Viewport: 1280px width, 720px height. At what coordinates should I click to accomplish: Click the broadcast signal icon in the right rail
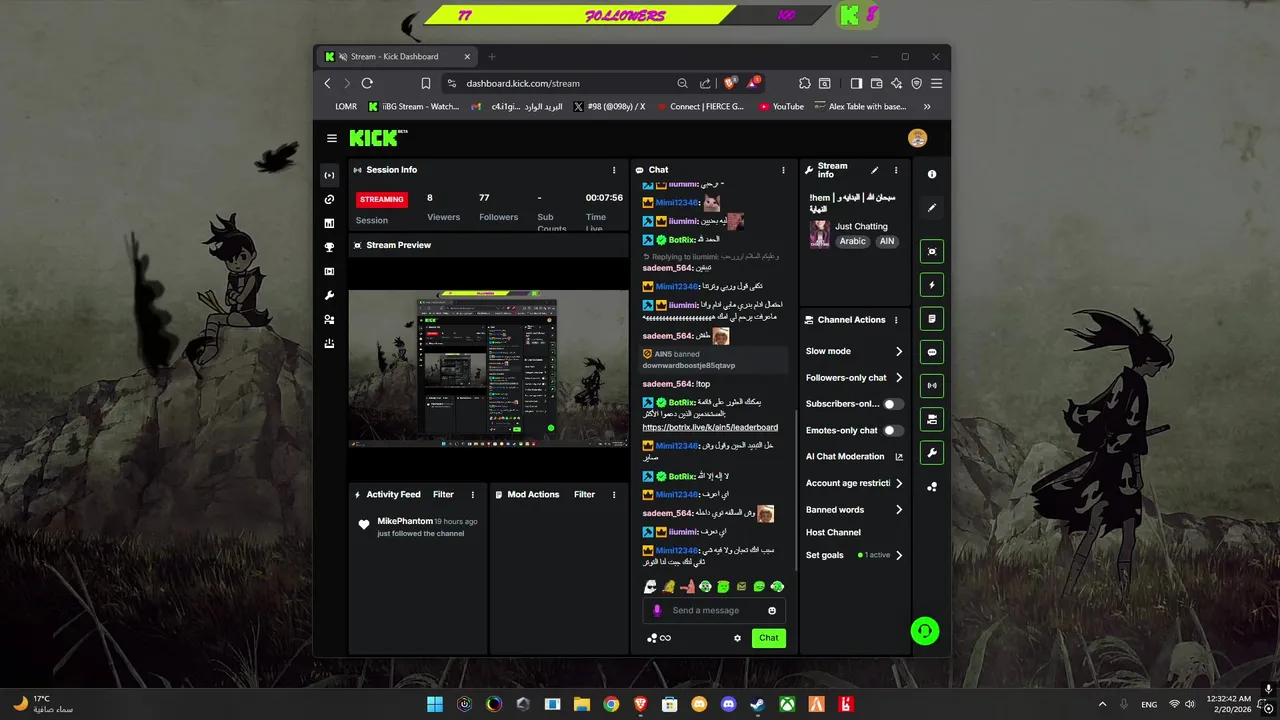pos(932,385)
